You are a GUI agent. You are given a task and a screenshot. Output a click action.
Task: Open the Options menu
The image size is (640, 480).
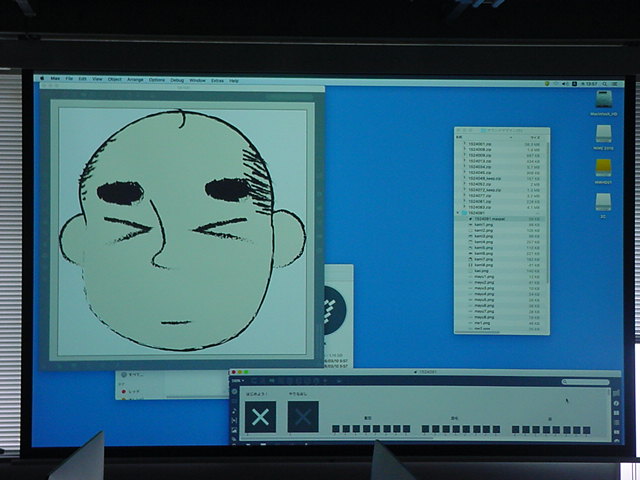pos(157,80)
